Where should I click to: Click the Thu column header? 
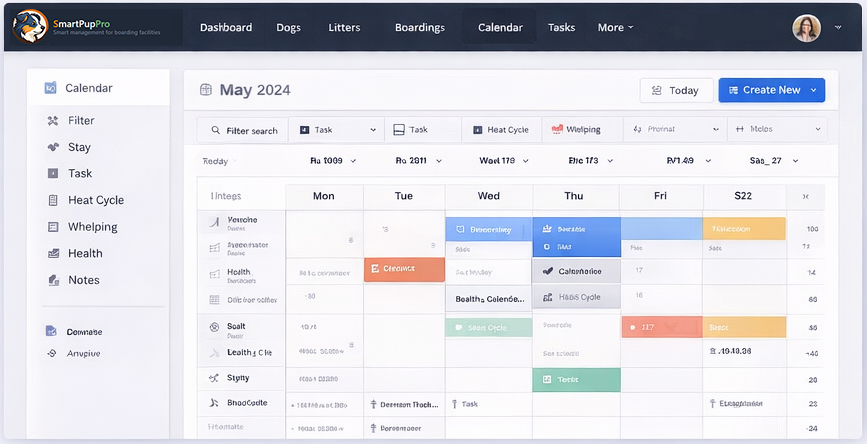pos(574,196)
